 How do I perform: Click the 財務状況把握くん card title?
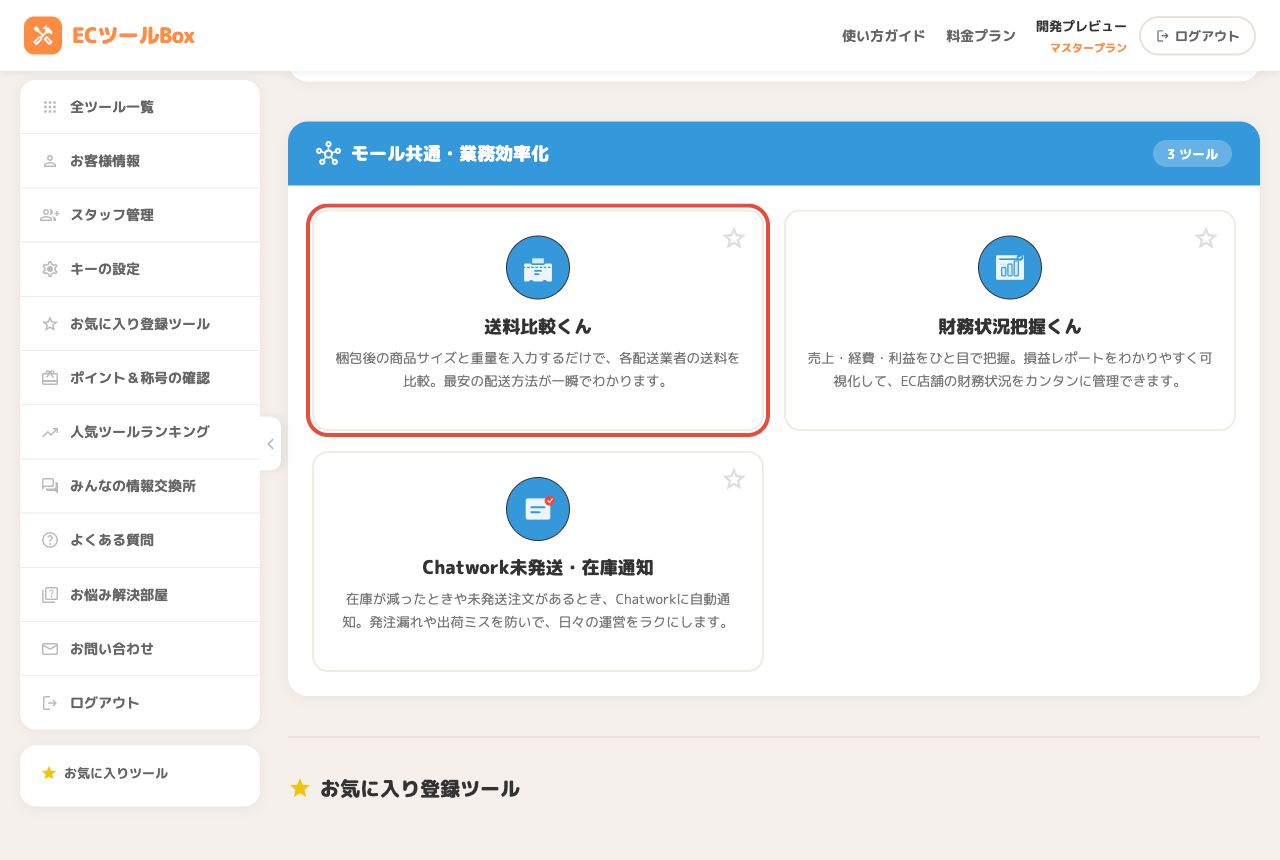click(1010, 327)
